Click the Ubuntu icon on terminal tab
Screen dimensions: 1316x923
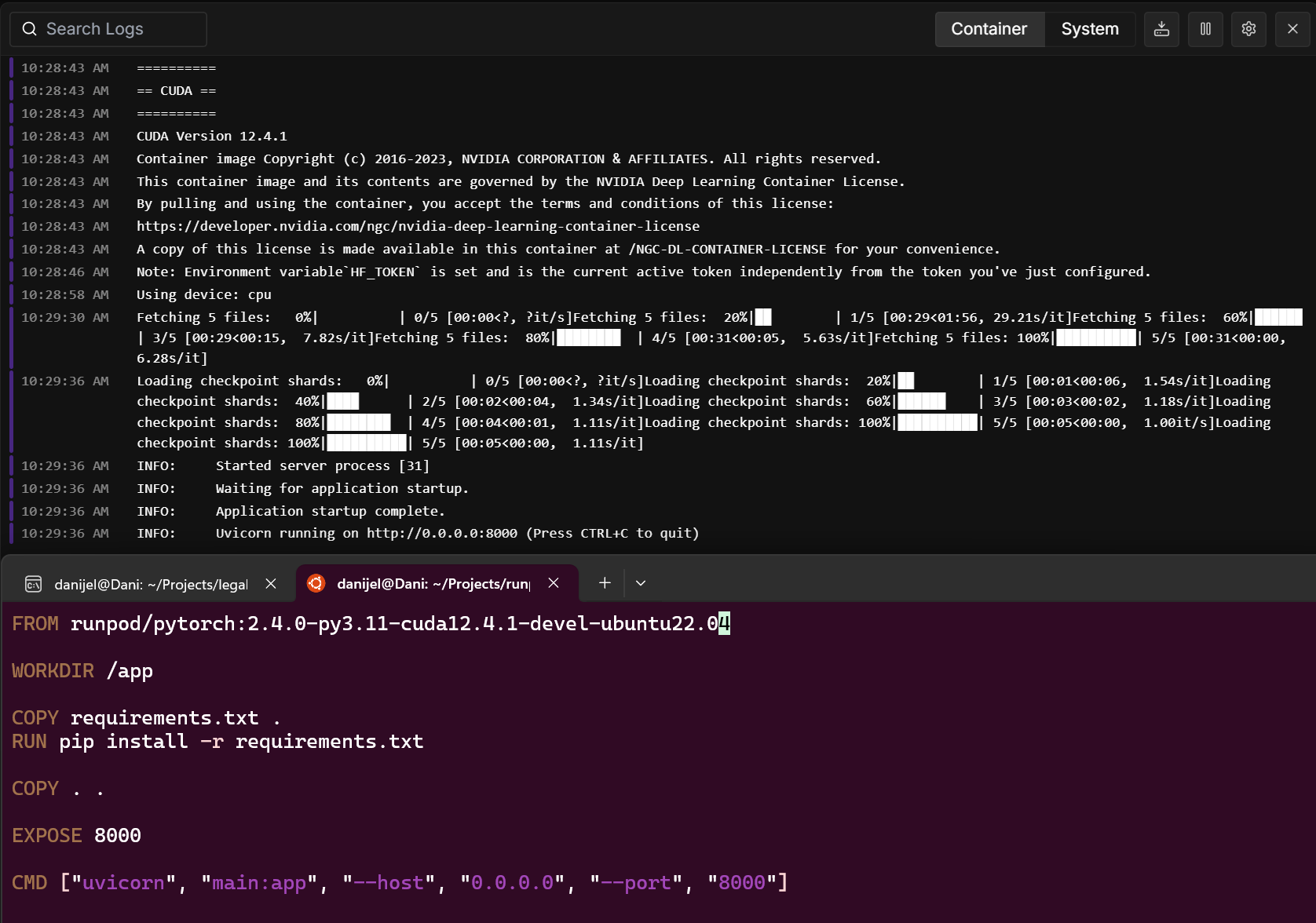(316, 583)
